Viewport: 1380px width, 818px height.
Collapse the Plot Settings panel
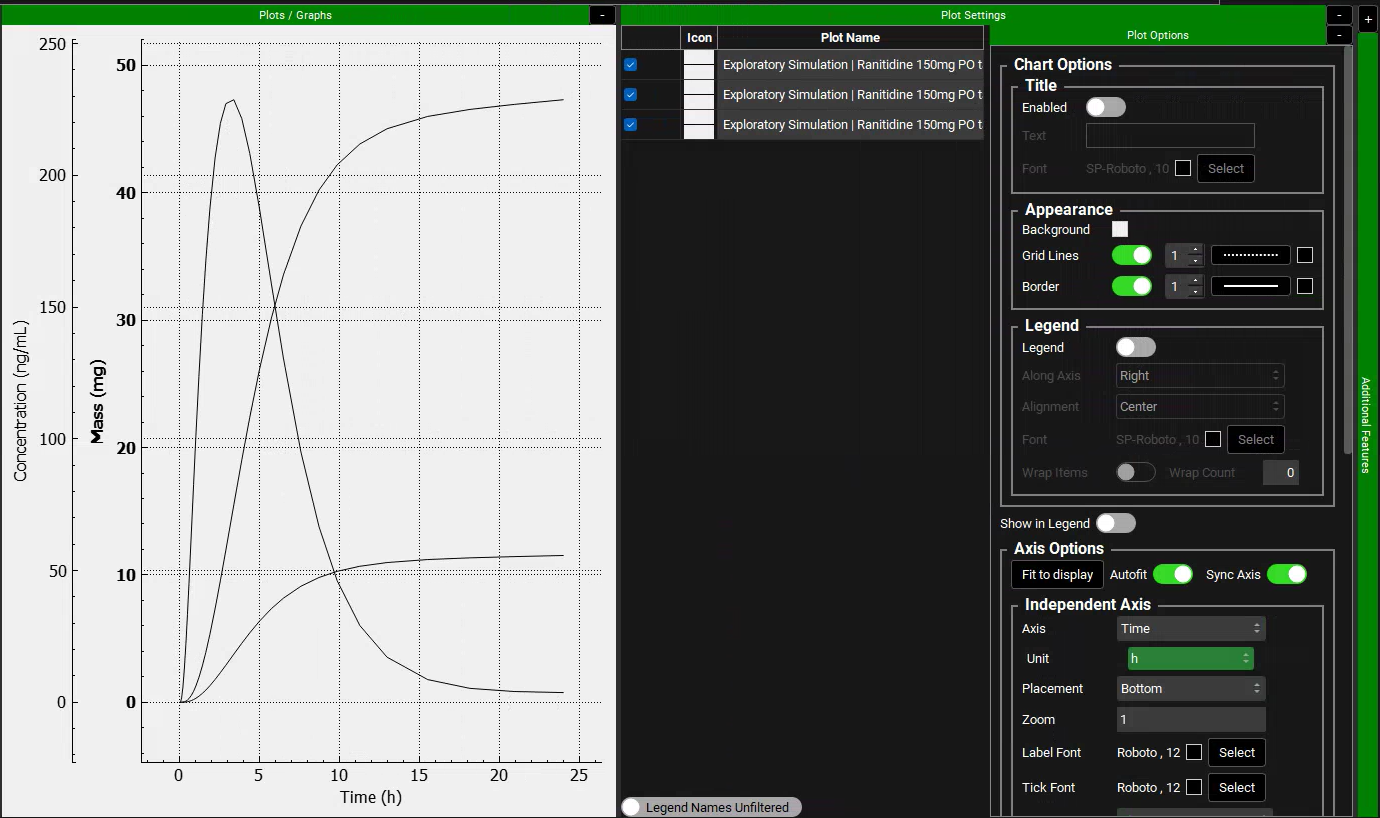[x=1339, y=15]
